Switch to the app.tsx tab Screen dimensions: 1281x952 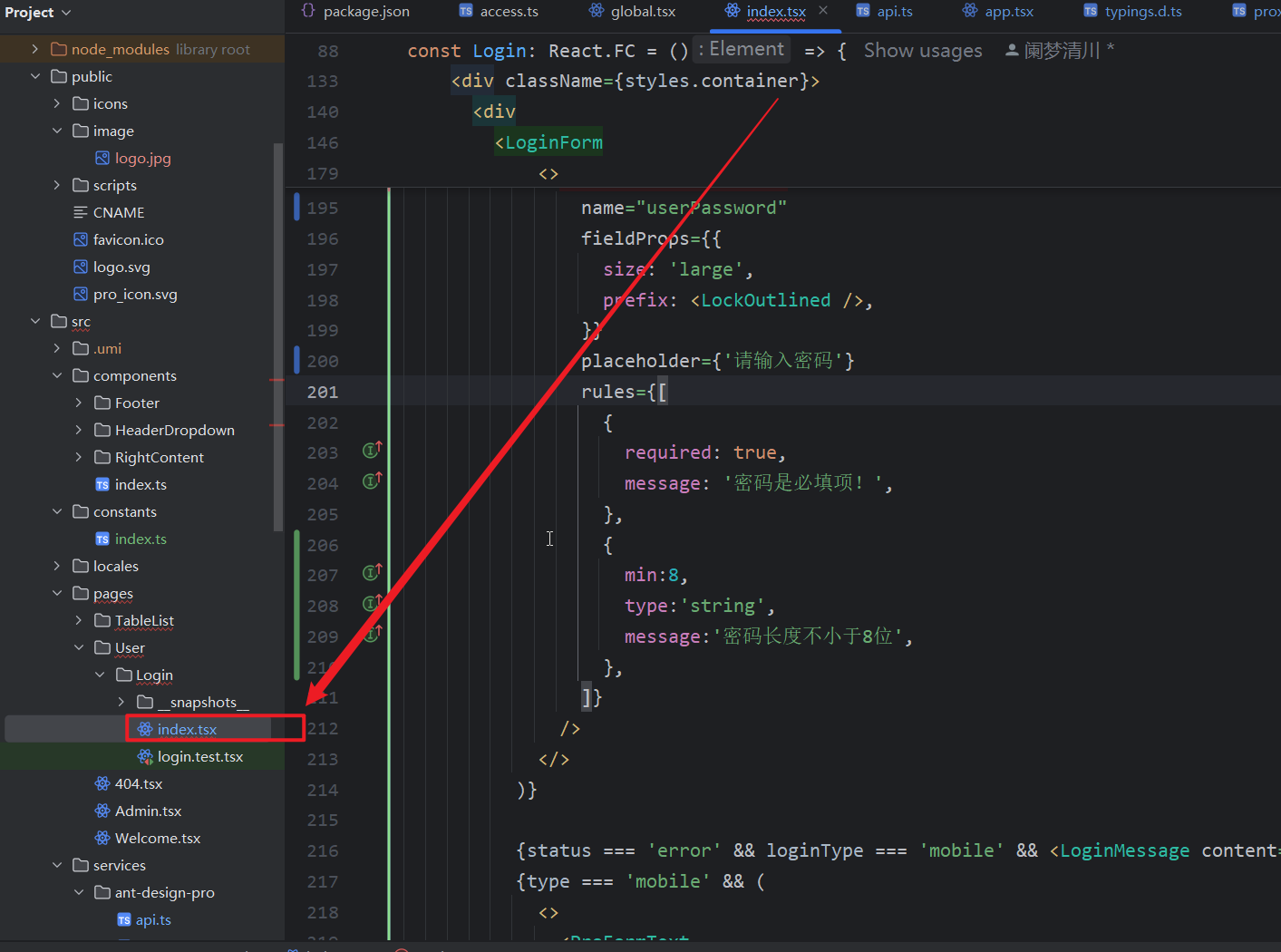pos(999,12)
